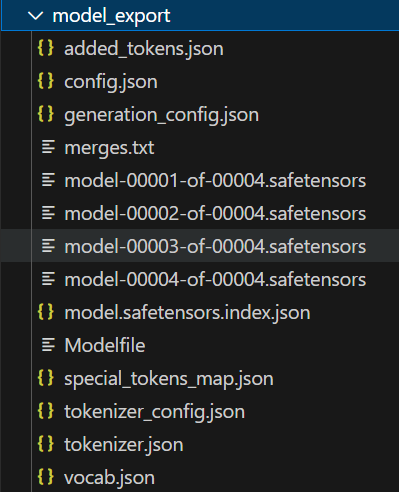
Task: Click the JSON icon of tokenizer_config.json
Action: pos(46,411)
